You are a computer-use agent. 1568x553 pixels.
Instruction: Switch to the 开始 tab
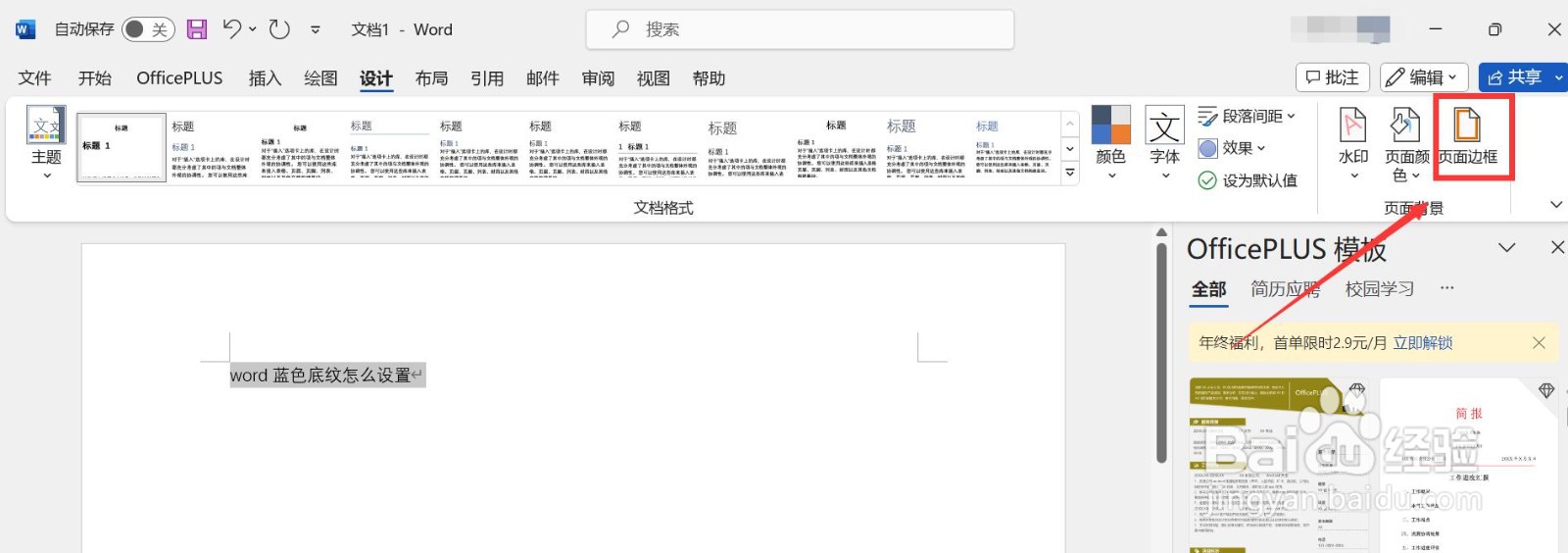click(x=95, y=78)
